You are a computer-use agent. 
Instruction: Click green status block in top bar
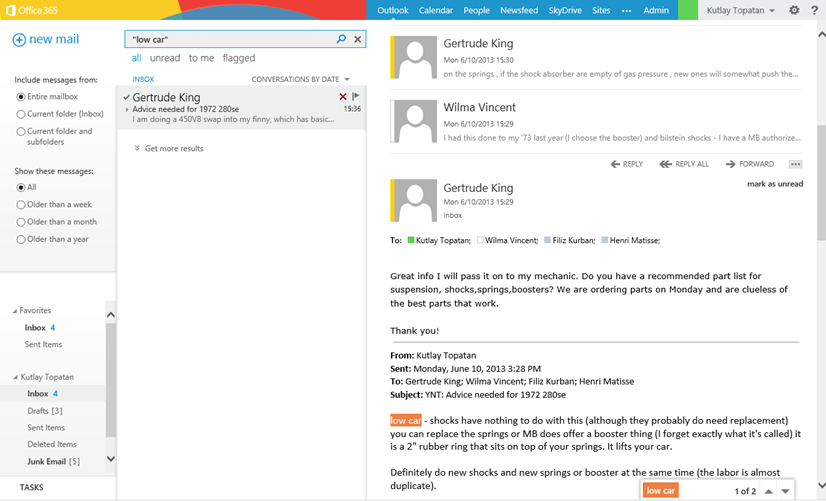[688, 10]
